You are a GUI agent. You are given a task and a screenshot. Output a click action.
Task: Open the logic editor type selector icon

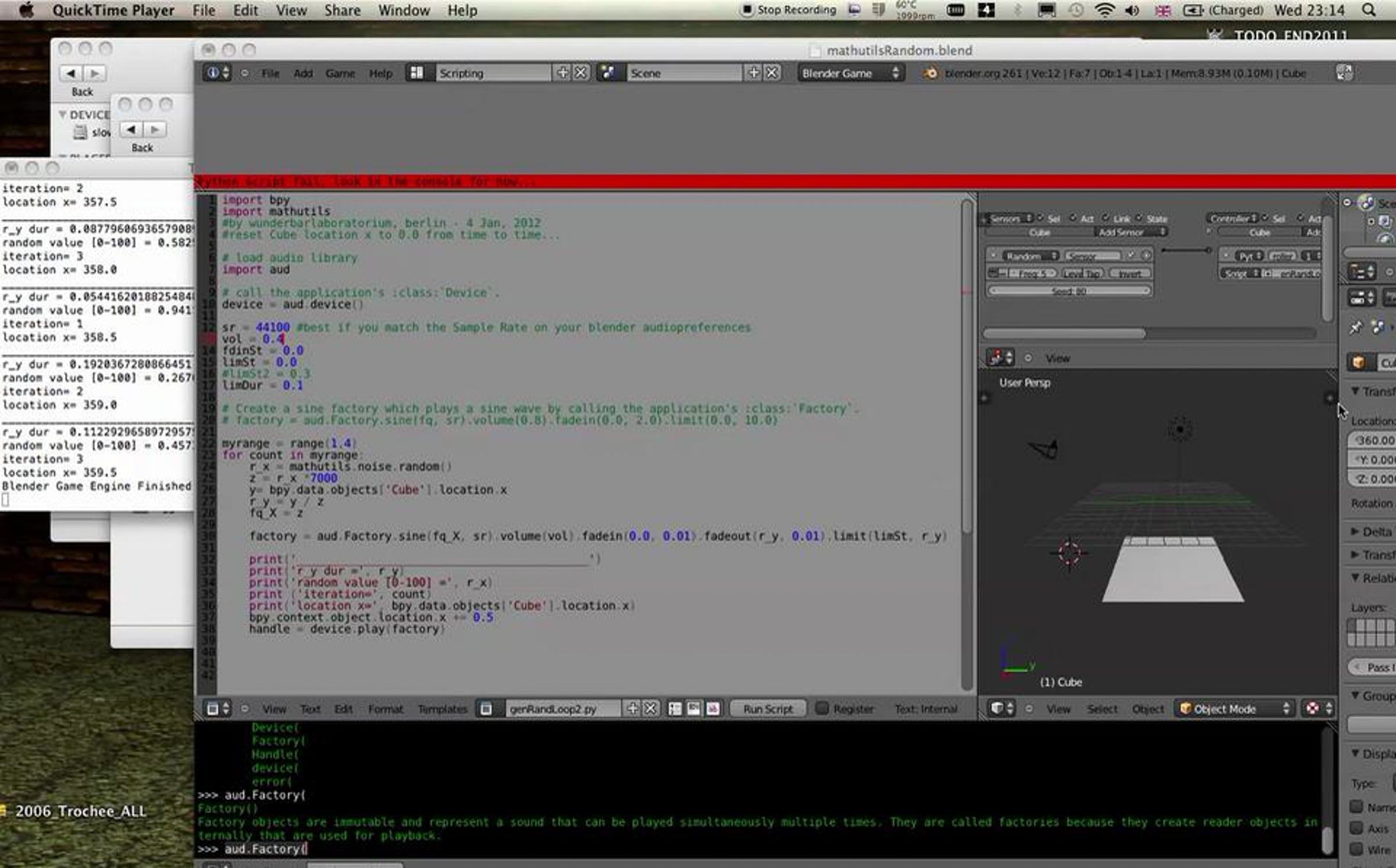coord(1000,358)
